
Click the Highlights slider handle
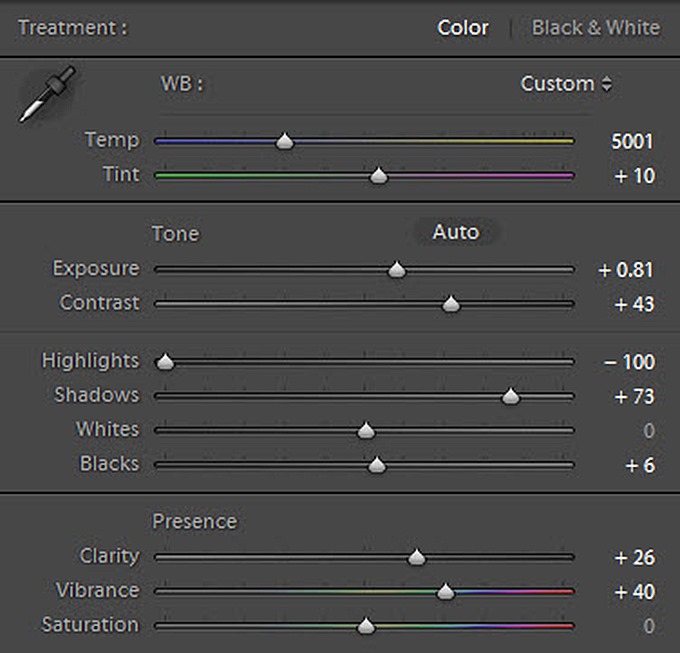click(x=166, y=362)
